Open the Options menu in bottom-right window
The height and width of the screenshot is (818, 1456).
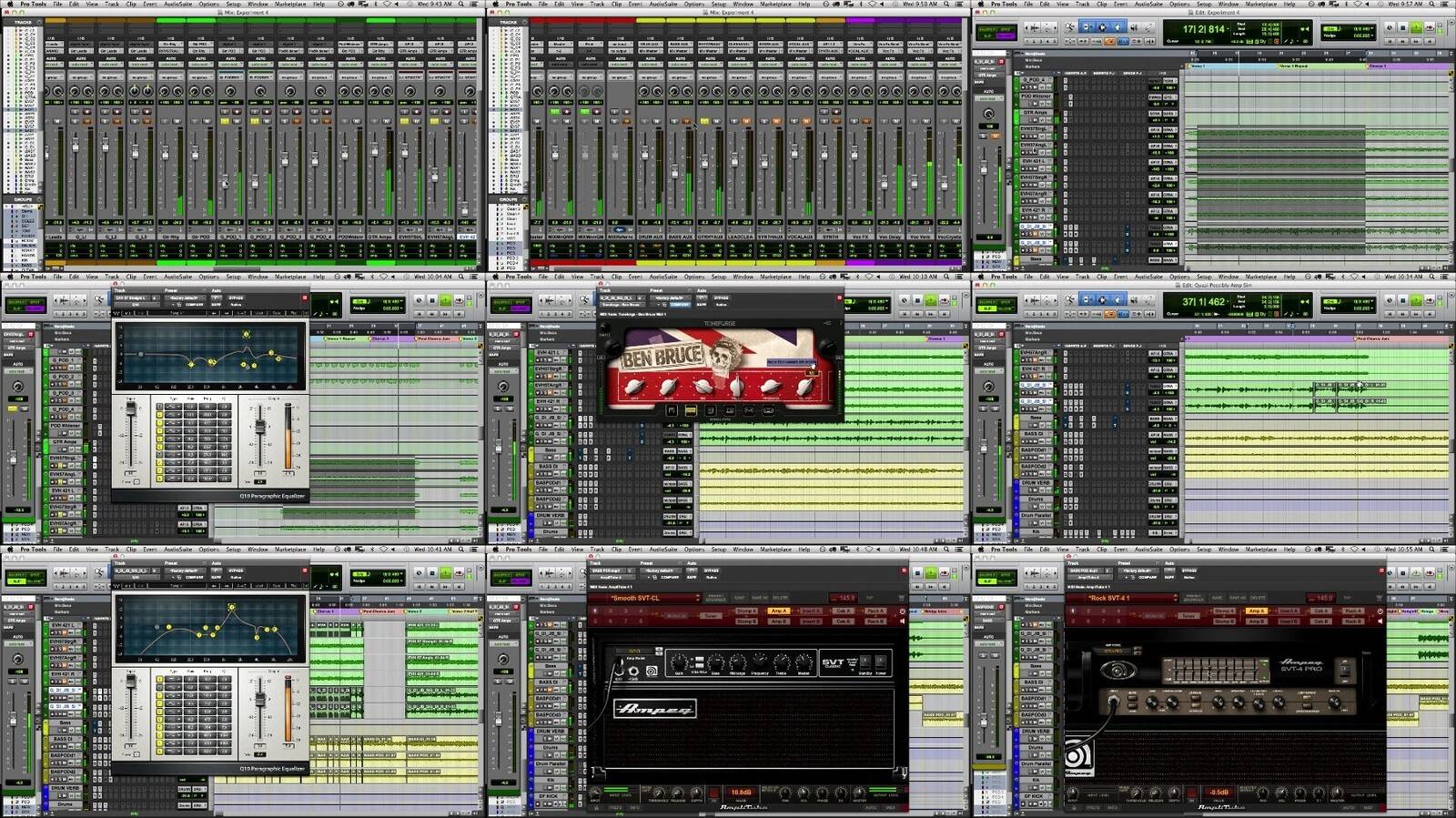(1179, 550)
